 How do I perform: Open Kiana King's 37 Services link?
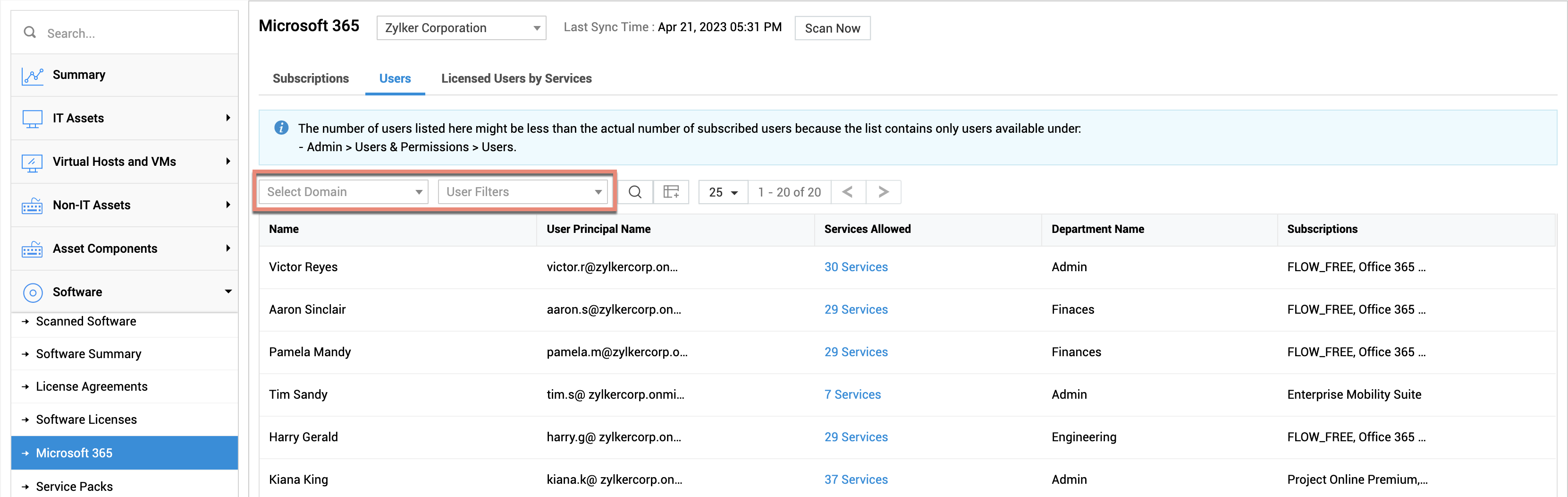coord(856,480)
